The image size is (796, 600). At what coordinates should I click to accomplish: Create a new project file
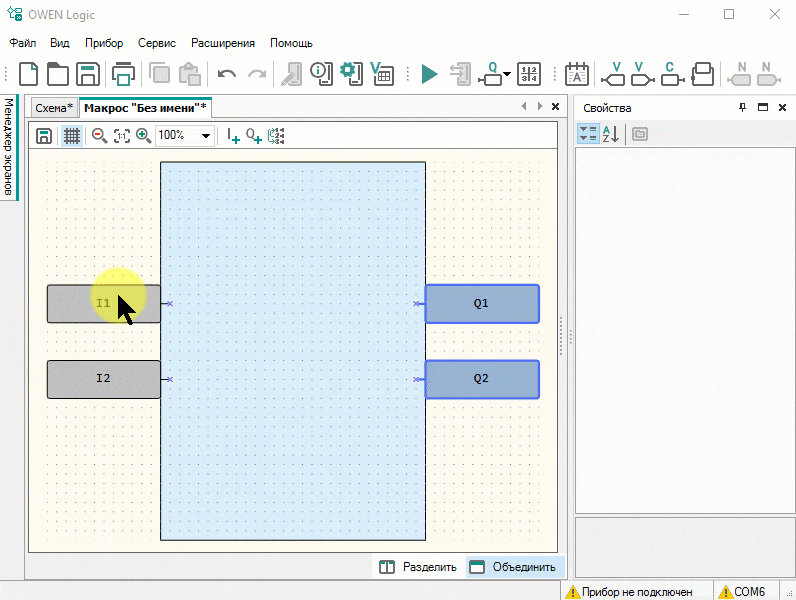29,74
